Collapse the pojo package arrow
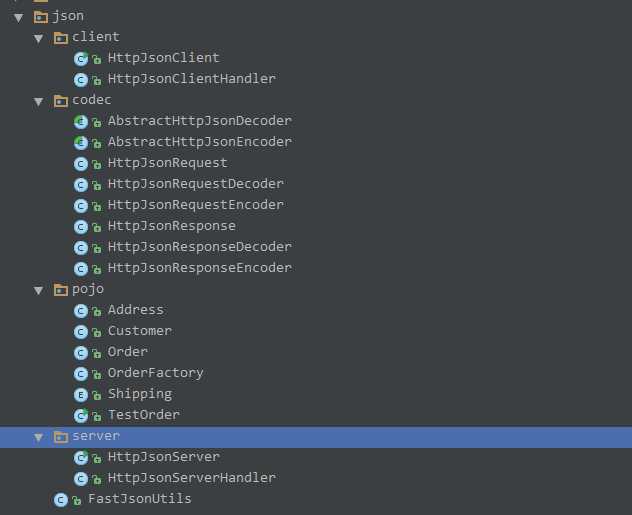Image resolution: width=632 pixels, height=515 pixels. 38,290
